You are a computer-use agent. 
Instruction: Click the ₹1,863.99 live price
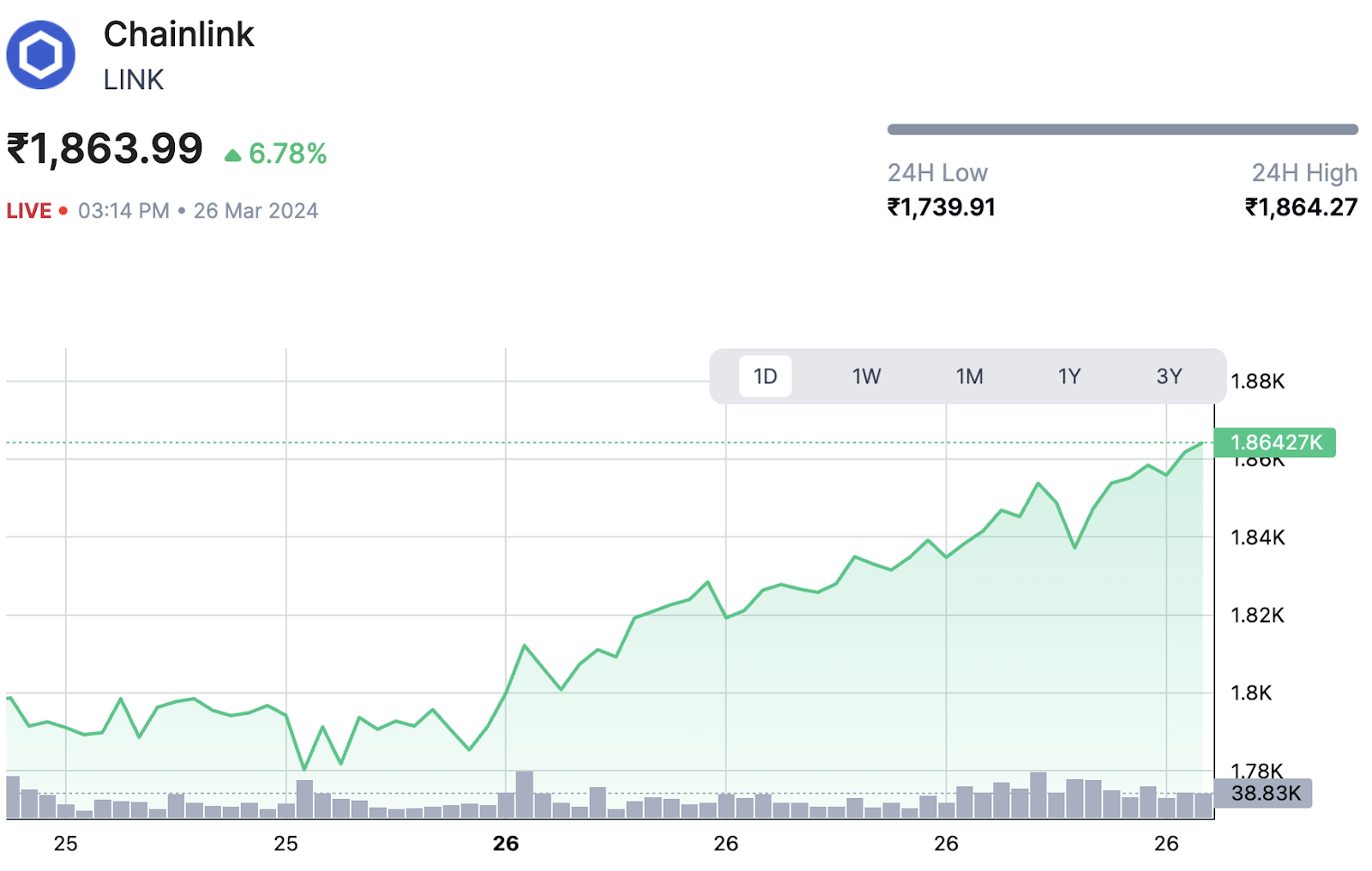105,149
